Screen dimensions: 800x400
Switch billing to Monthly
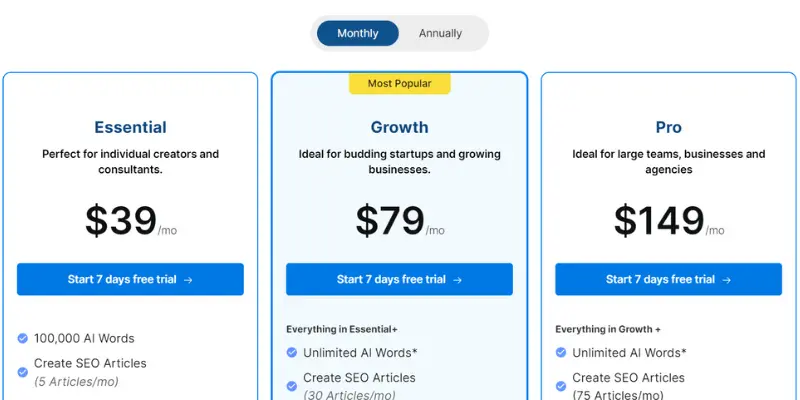tap(358, 33)
